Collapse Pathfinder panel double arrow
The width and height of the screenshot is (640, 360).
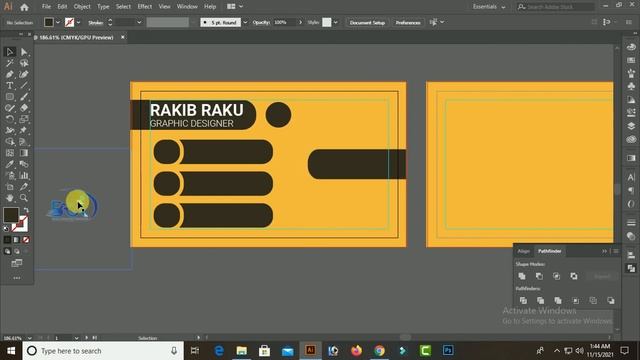604,251
